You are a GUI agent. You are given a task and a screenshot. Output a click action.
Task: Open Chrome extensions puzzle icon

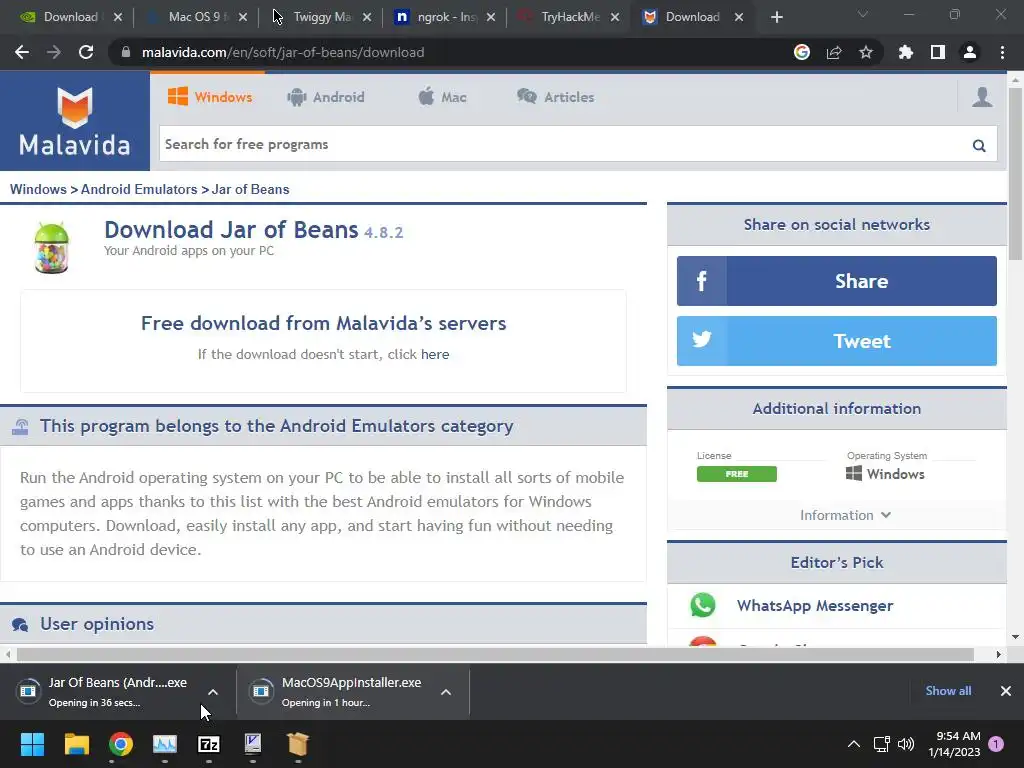click(906, 52)
